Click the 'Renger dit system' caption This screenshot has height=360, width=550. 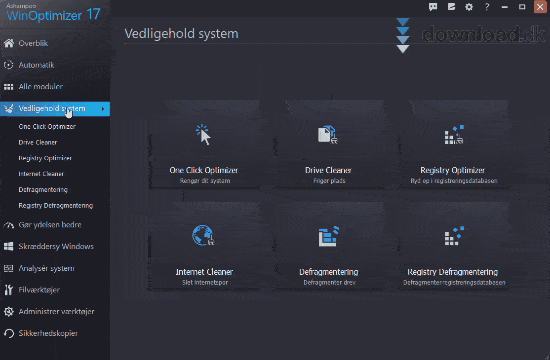pos(205,181)
